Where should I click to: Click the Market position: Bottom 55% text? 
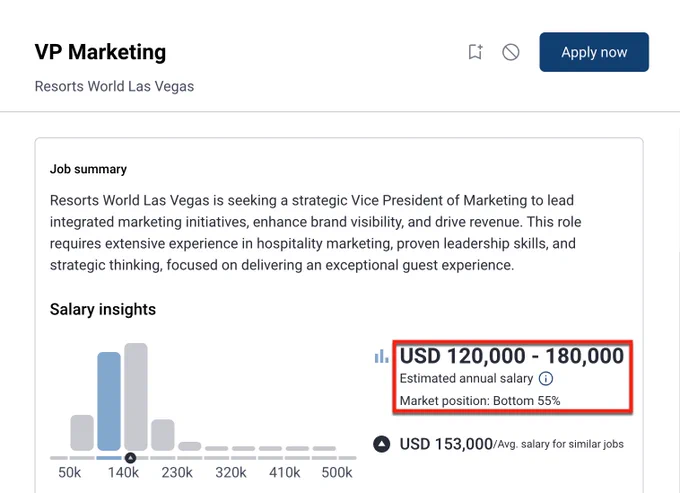pos(480,401)
